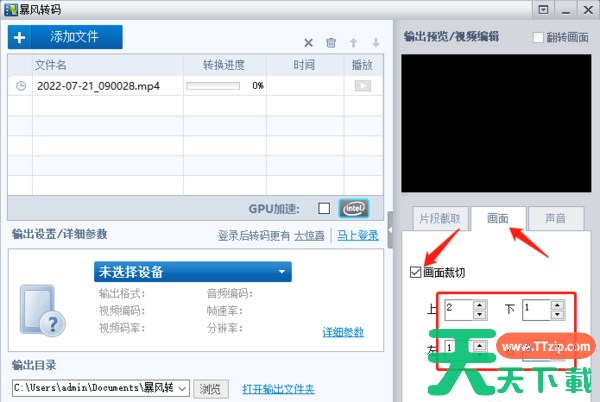
Task: Switch to the 片段截取 tab
Action: click(x=440, y=218)
